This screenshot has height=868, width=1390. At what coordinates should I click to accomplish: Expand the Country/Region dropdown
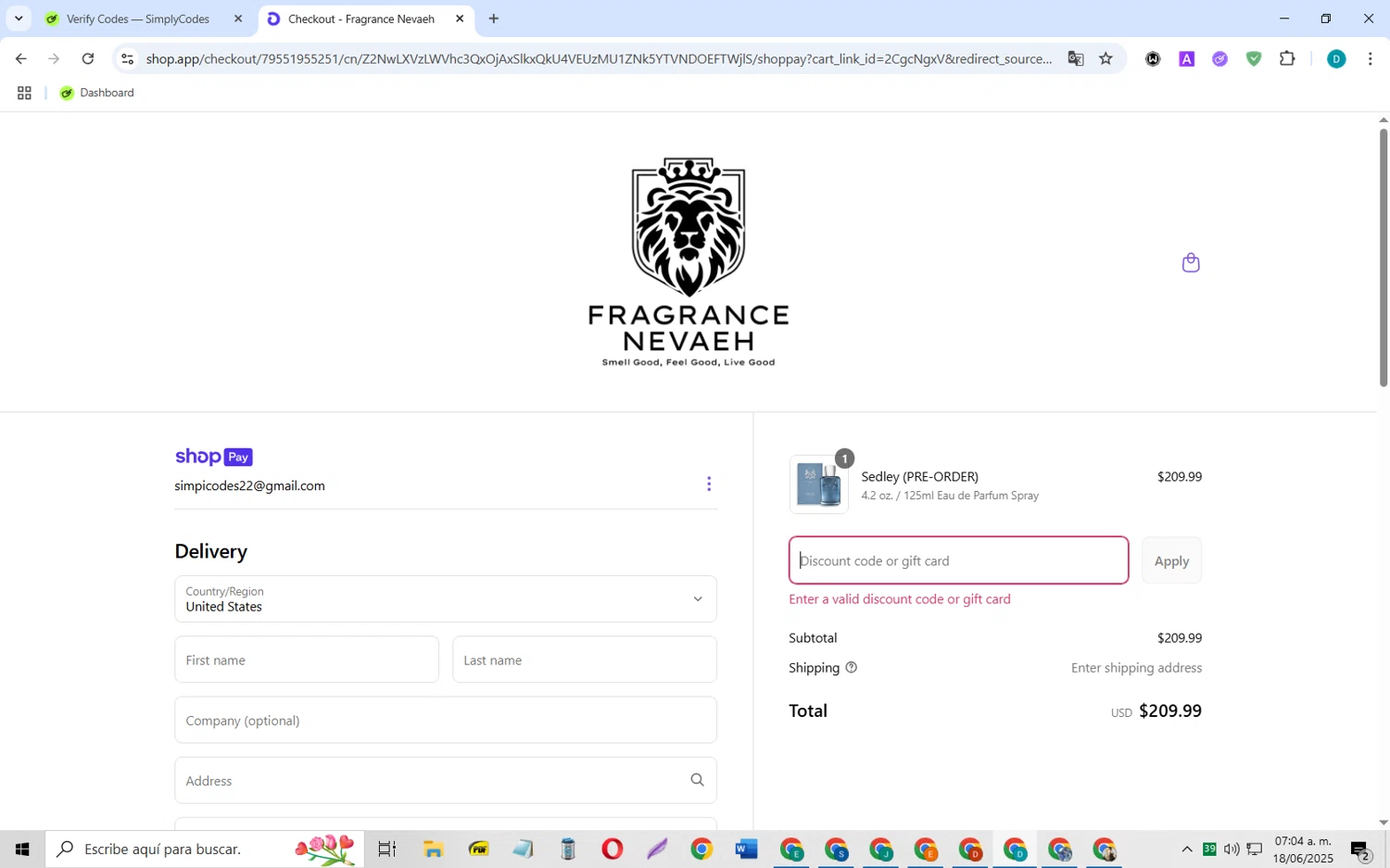point(446,599)
